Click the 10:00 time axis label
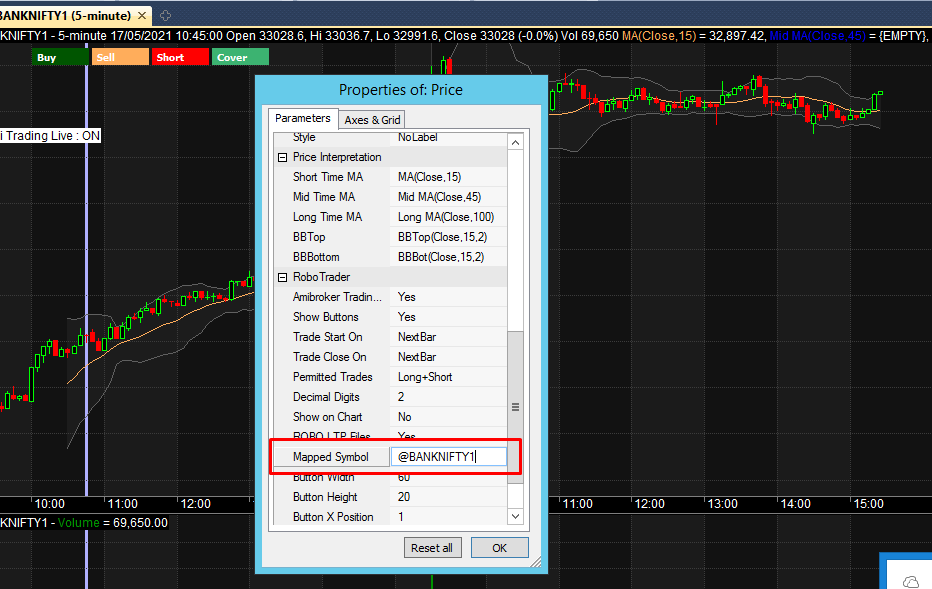The height and width of the screenshot is (589, 932). [x=49, y=504]
